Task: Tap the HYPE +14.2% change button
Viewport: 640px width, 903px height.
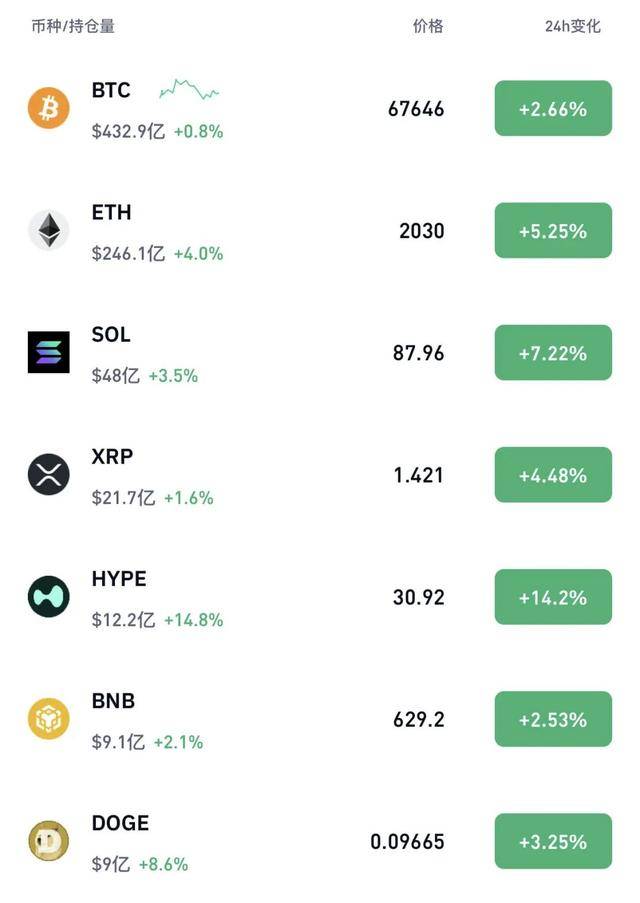Action: (x=553, y=597)
